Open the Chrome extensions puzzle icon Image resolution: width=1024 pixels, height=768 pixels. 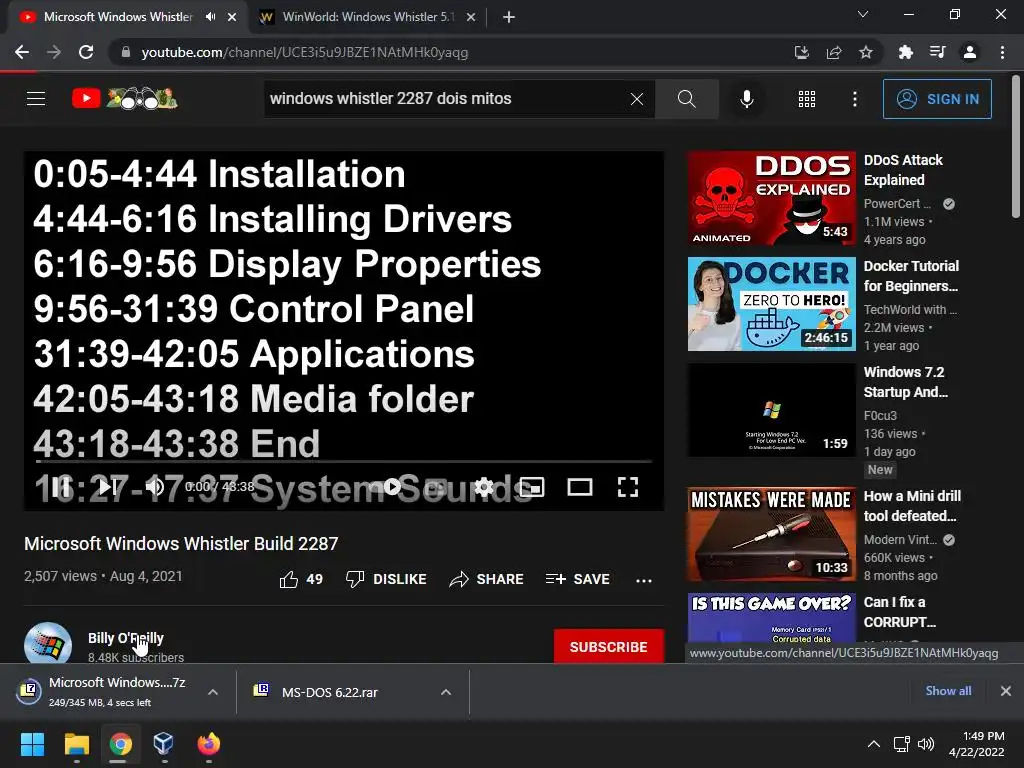pyautogui.click(x=906, y=52)
